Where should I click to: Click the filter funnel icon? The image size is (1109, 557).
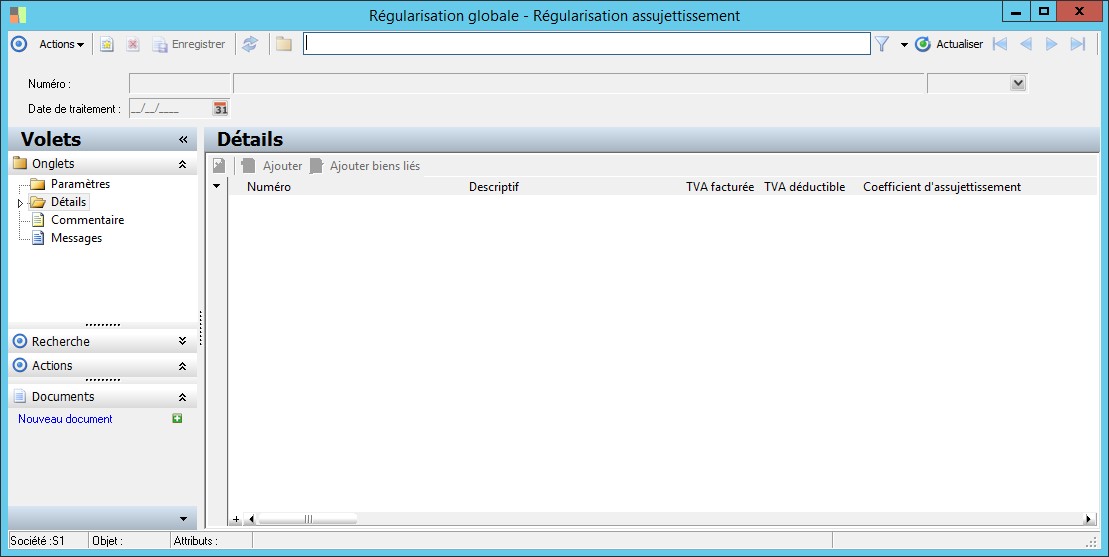coord(882,44)
